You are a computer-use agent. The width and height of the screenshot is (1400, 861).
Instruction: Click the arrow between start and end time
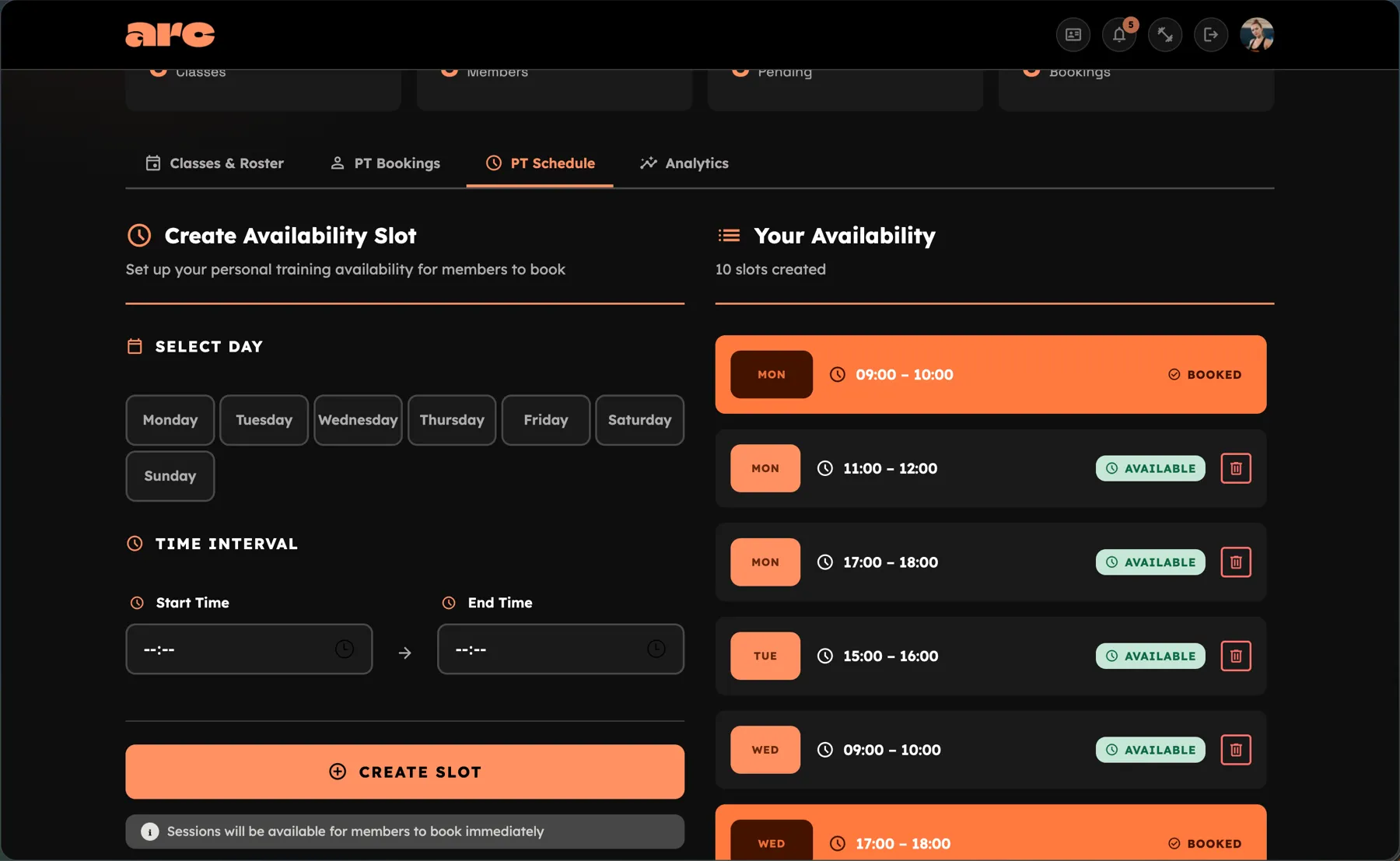pyautogui.click(x=404, y=653)
